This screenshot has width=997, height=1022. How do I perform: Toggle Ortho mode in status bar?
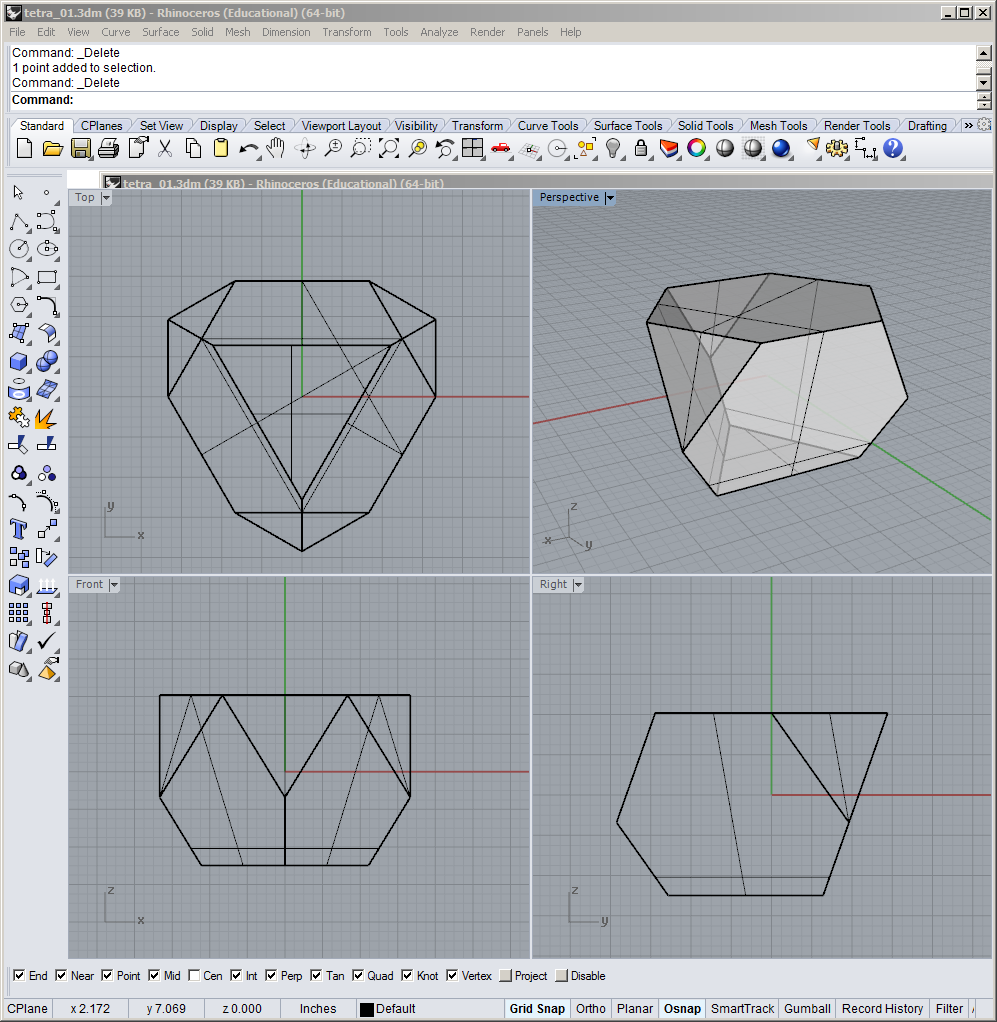tap(590, 1009)
